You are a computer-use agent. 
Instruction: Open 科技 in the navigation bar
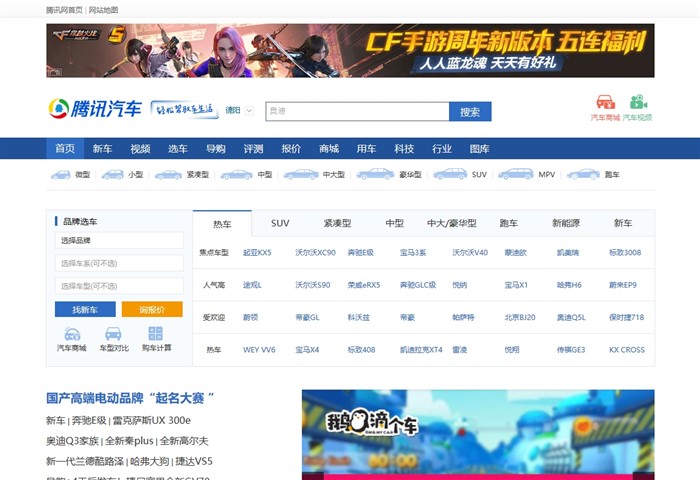click(x=404, y=149)
